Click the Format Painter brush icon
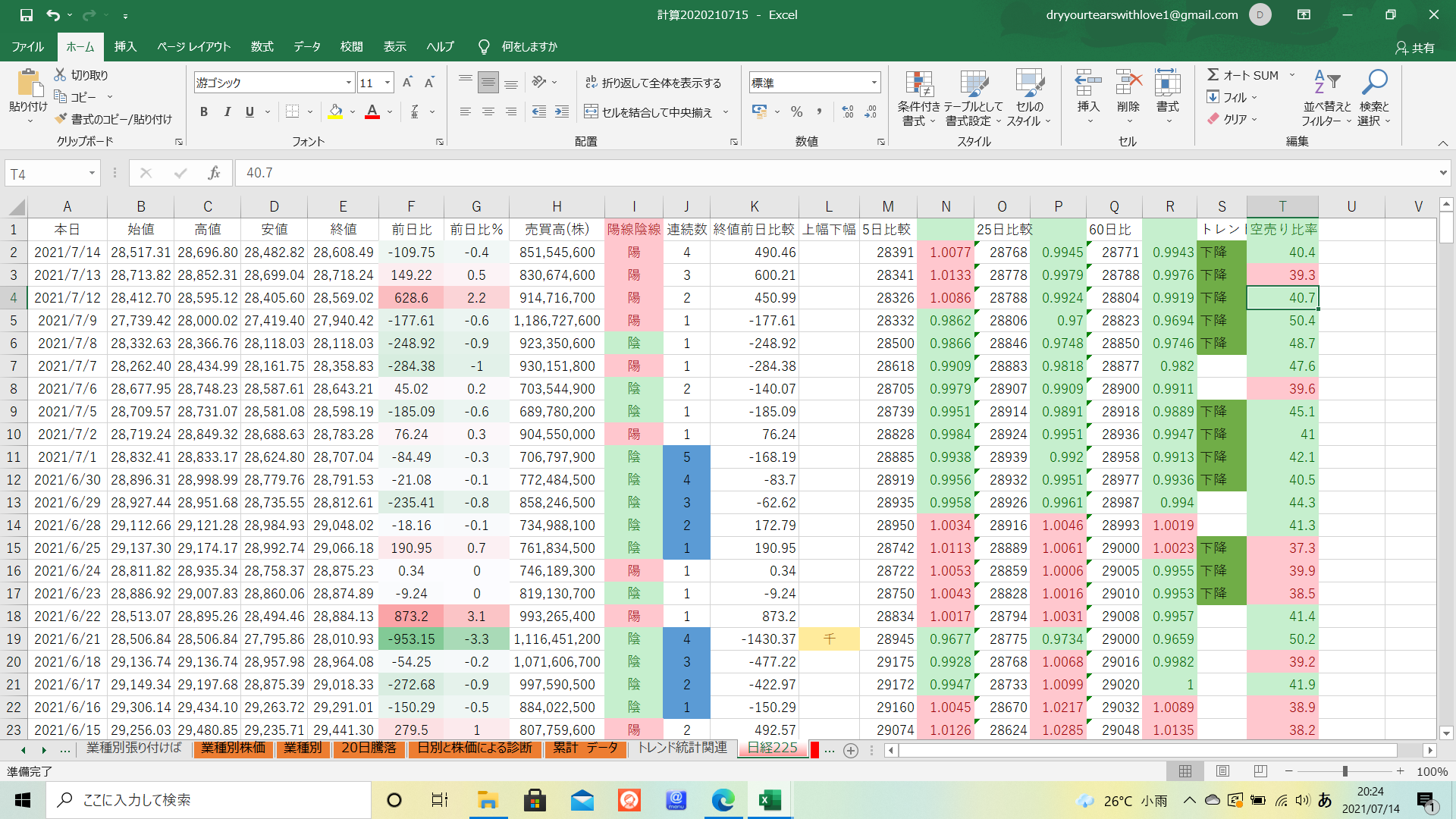 click(x=61, y=119)
